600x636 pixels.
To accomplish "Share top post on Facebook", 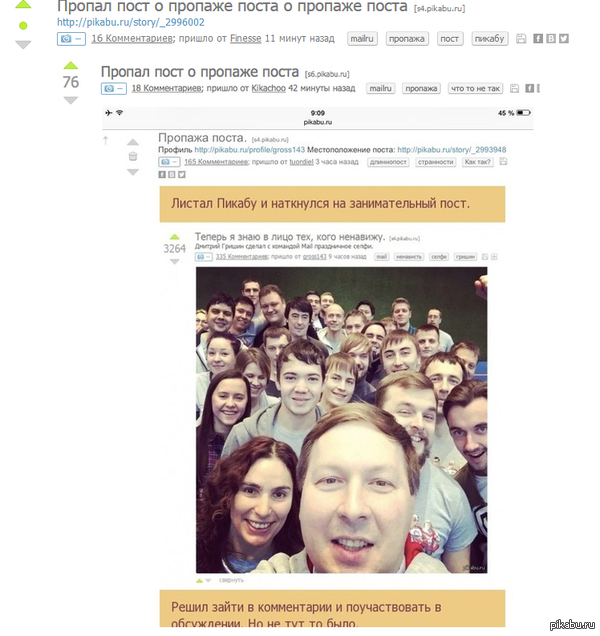I will coord(538,39).
